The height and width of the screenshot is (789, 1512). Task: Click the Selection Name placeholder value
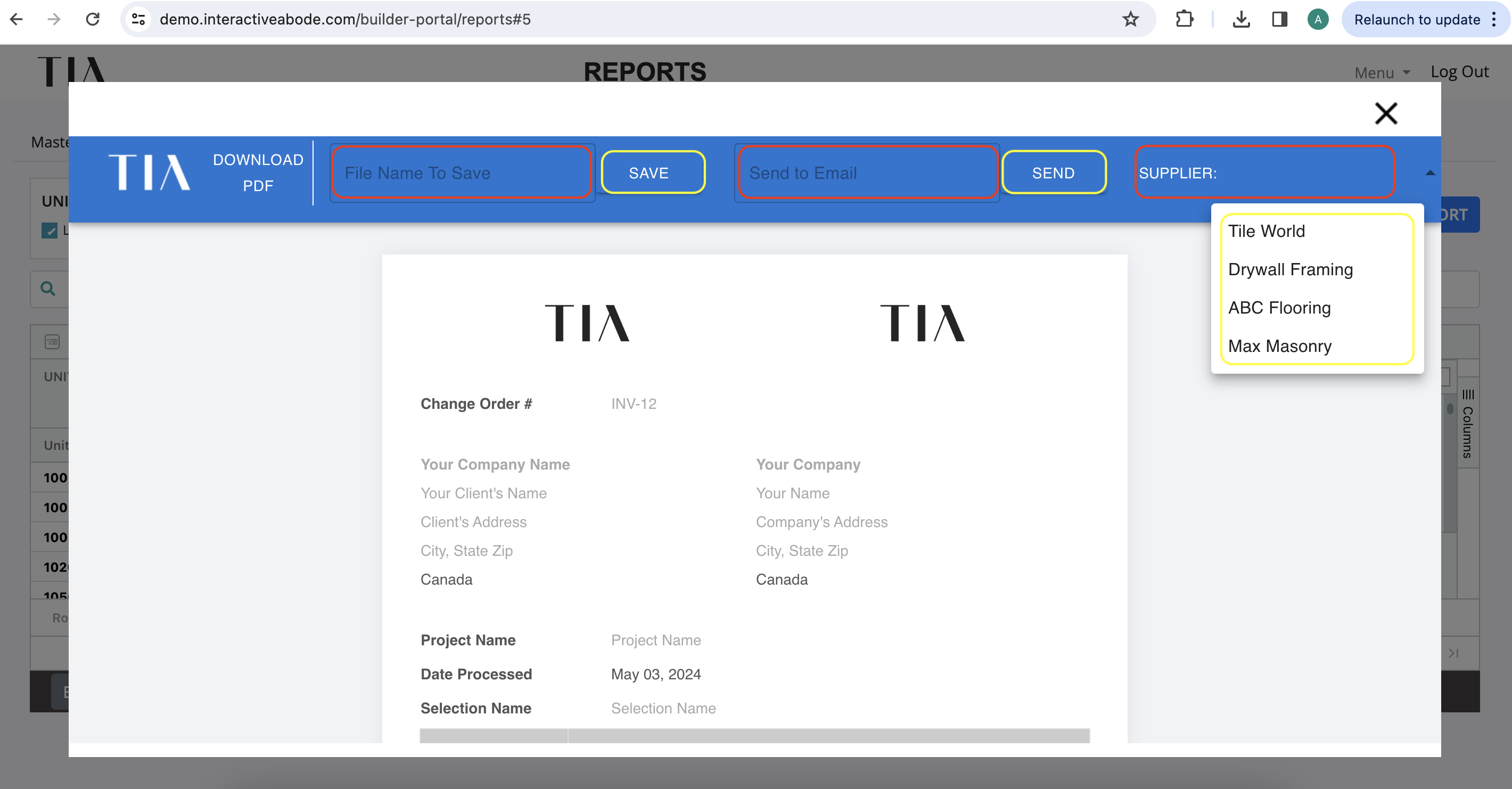pos(663,708)
